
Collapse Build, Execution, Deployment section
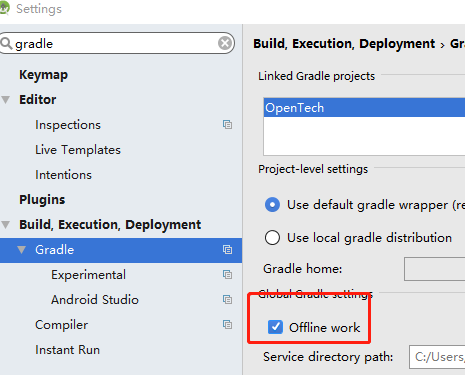point(6,225)
